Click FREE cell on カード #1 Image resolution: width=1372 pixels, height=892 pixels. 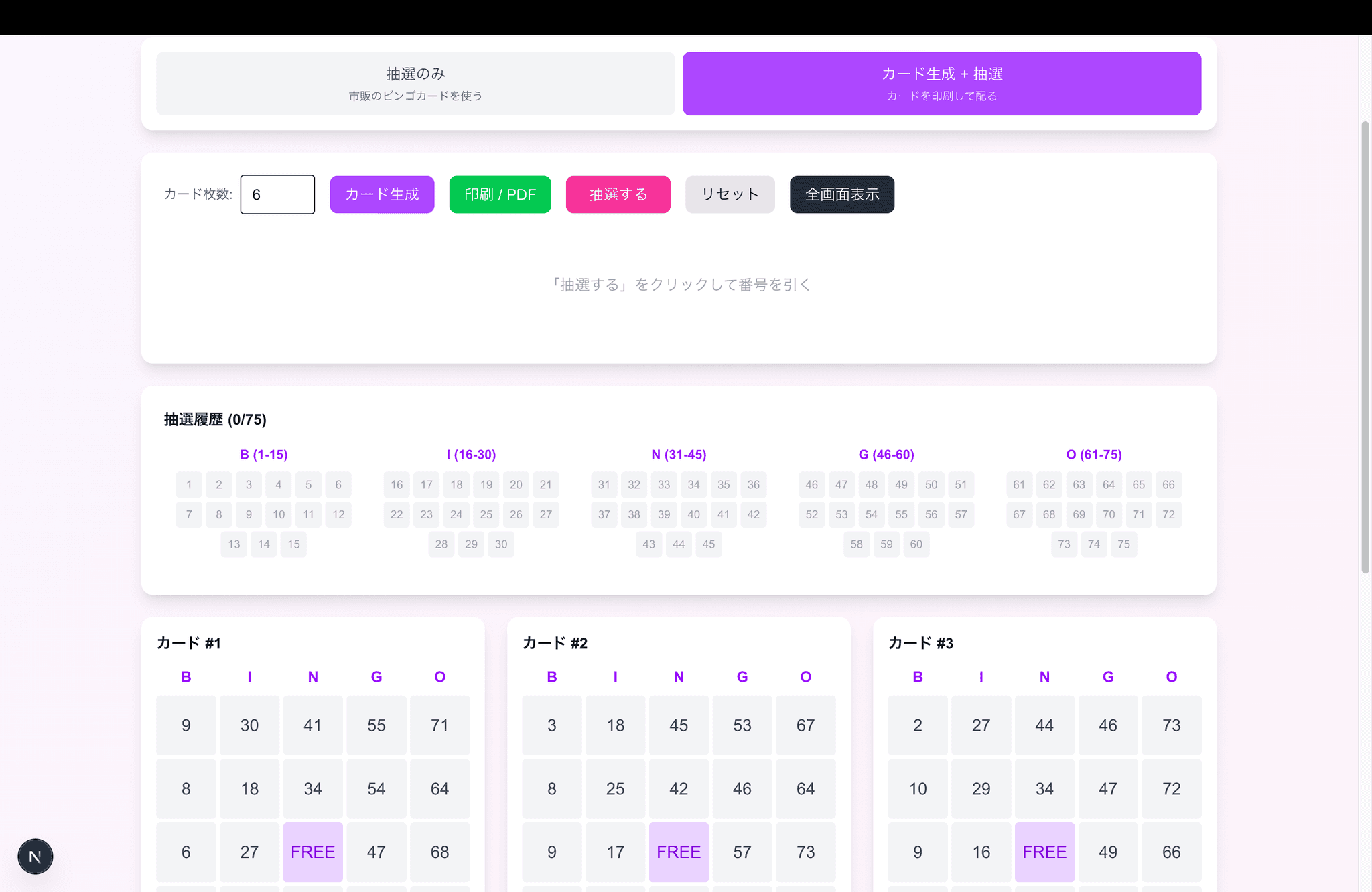tap(313, 852)
